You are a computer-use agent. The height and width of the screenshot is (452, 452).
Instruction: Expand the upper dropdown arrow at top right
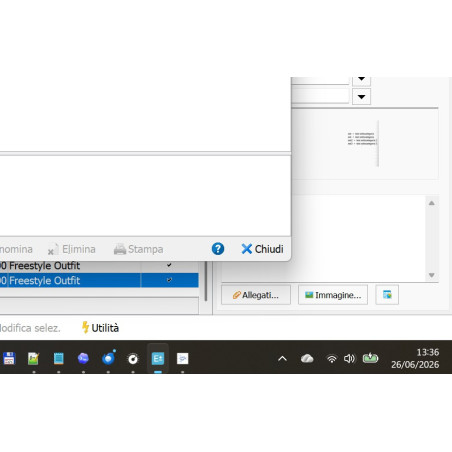(361, 81)
